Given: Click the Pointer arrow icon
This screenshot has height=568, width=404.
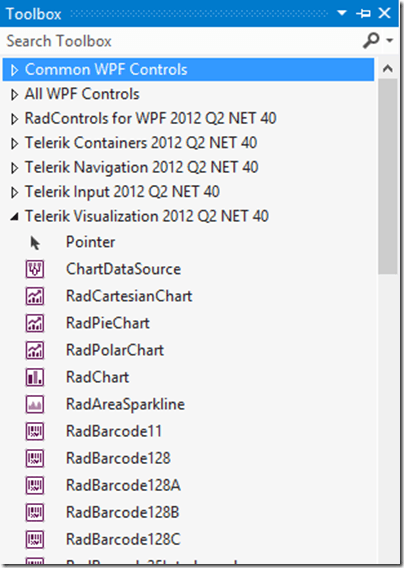Looking at the screenshot, I should pyautogui.click(x=35, y=243).
